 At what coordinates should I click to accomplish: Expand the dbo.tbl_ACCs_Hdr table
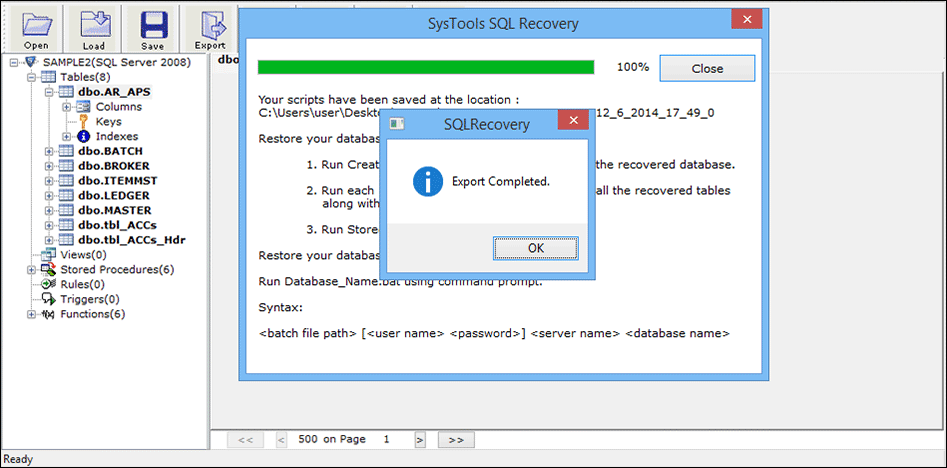[x=48, y=240]
